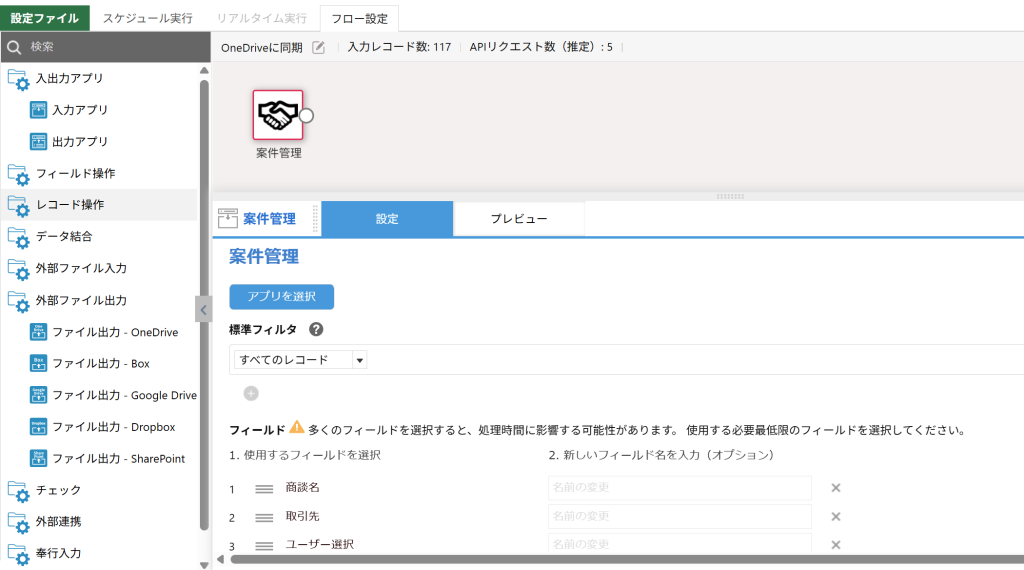
Task: Select the 案件管理 handshake node
Action: tap(278, 115)
